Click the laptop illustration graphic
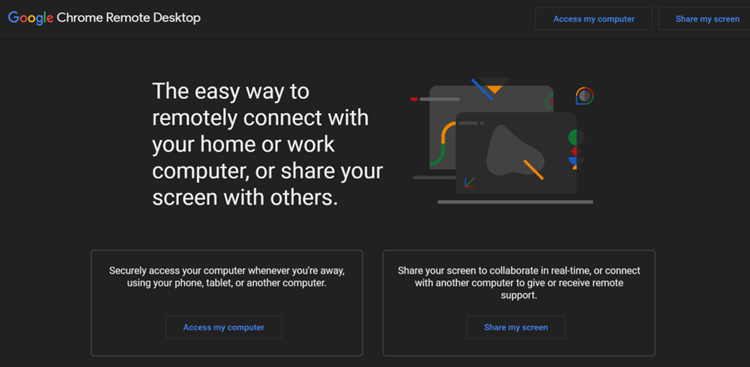Viewport: 750px width, 367px height. [x=503, y=141]
